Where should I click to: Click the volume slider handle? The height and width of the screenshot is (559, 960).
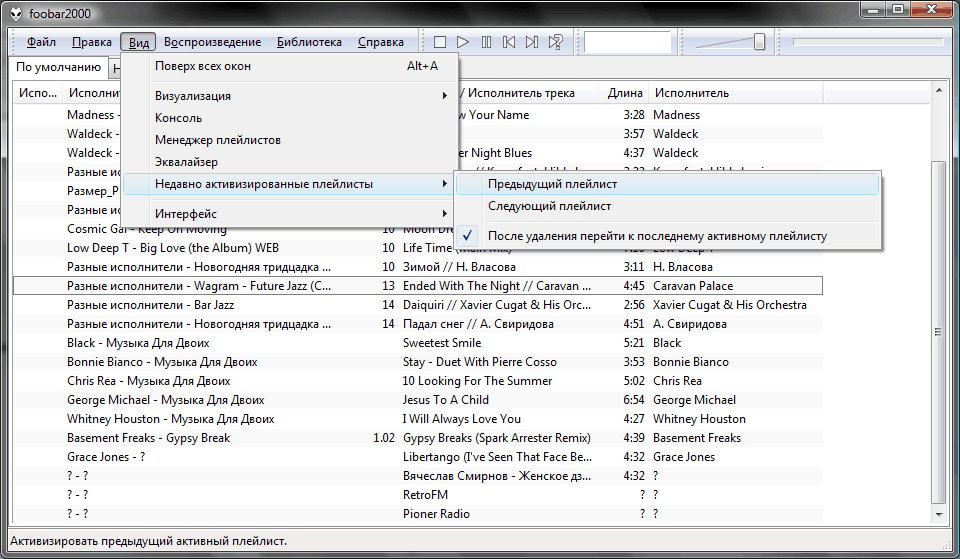(759, 42)
